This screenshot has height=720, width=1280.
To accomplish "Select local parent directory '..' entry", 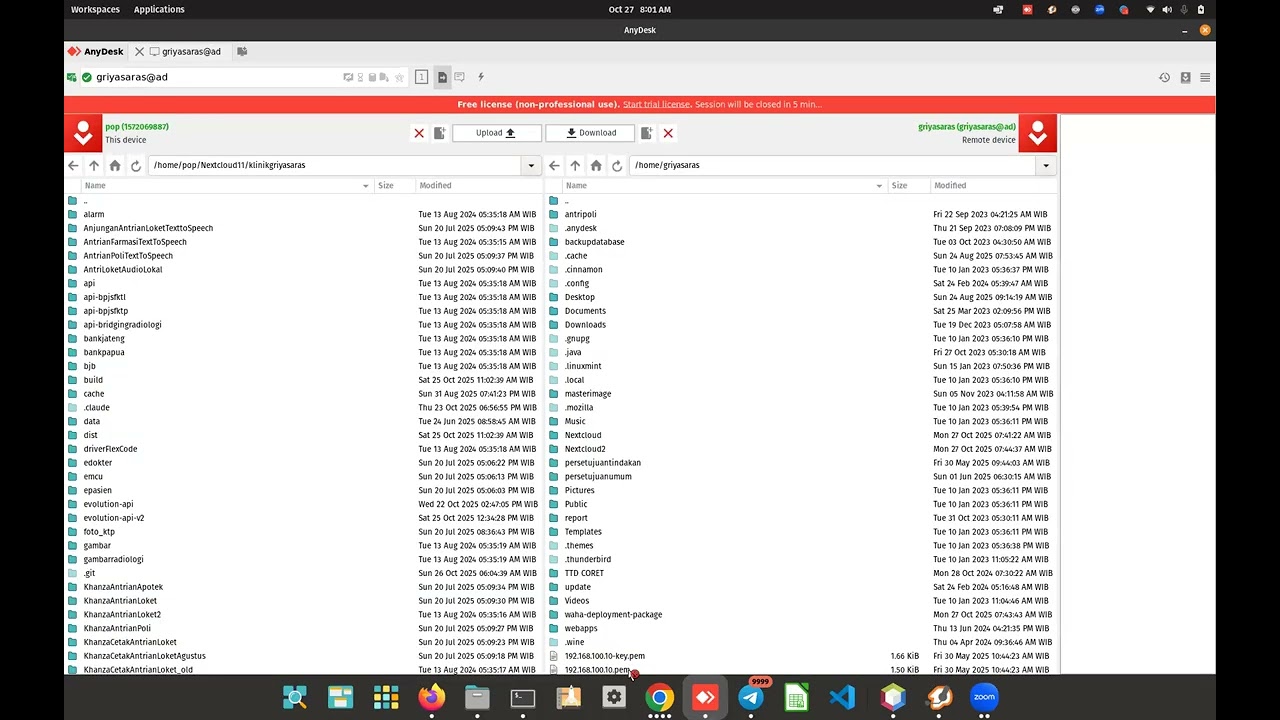I will (x=85, y=201).
